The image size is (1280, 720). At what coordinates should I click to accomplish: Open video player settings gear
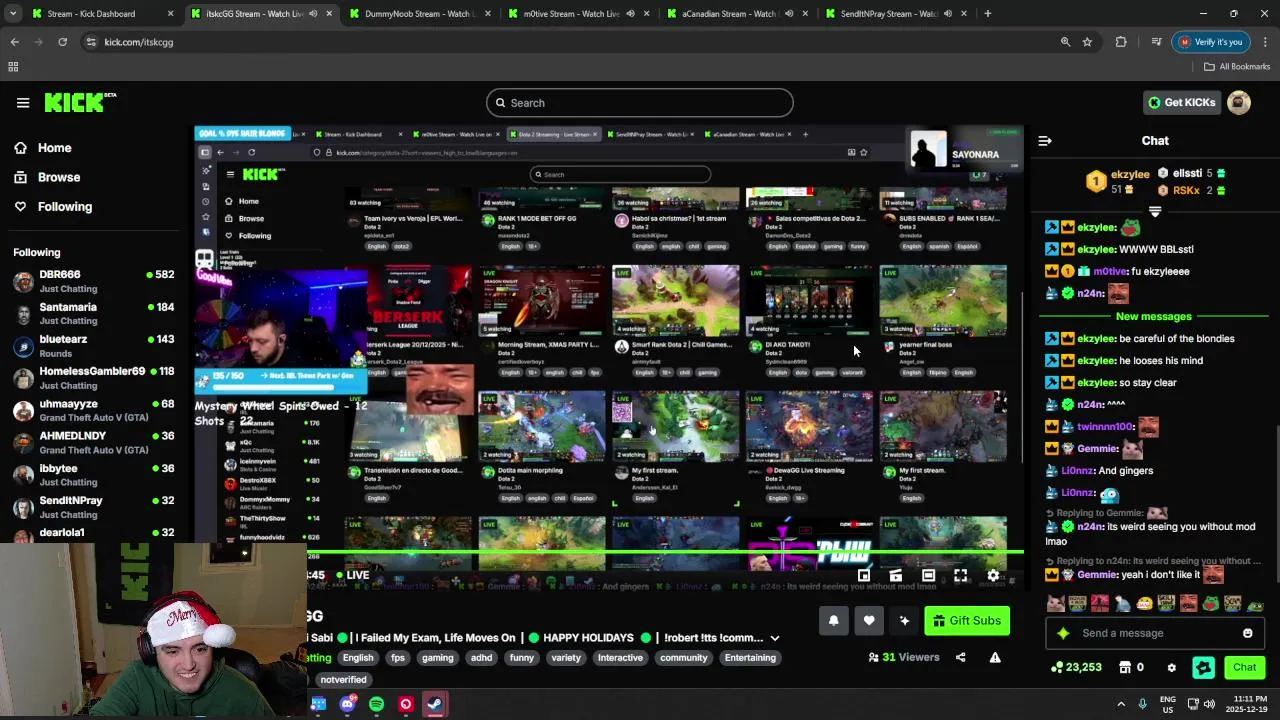993,575
